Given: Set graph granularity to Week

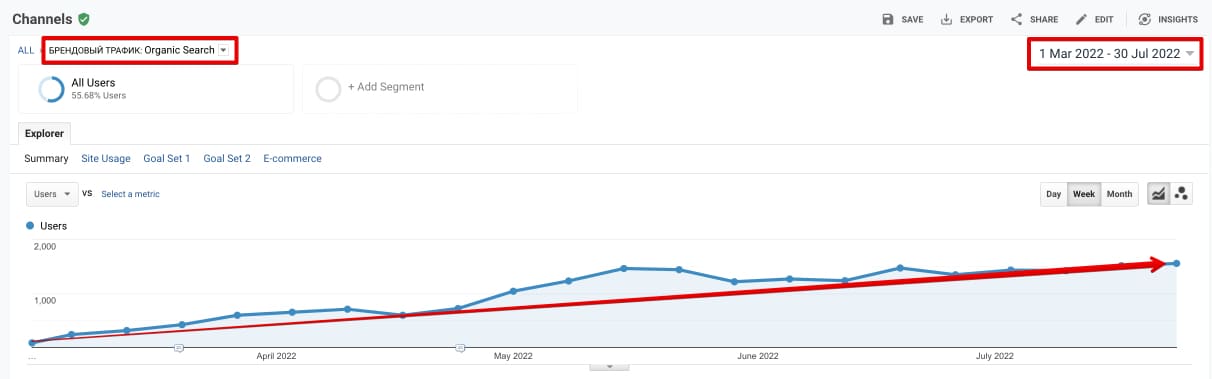Looking at the screenshot, I should [1083, 194].
